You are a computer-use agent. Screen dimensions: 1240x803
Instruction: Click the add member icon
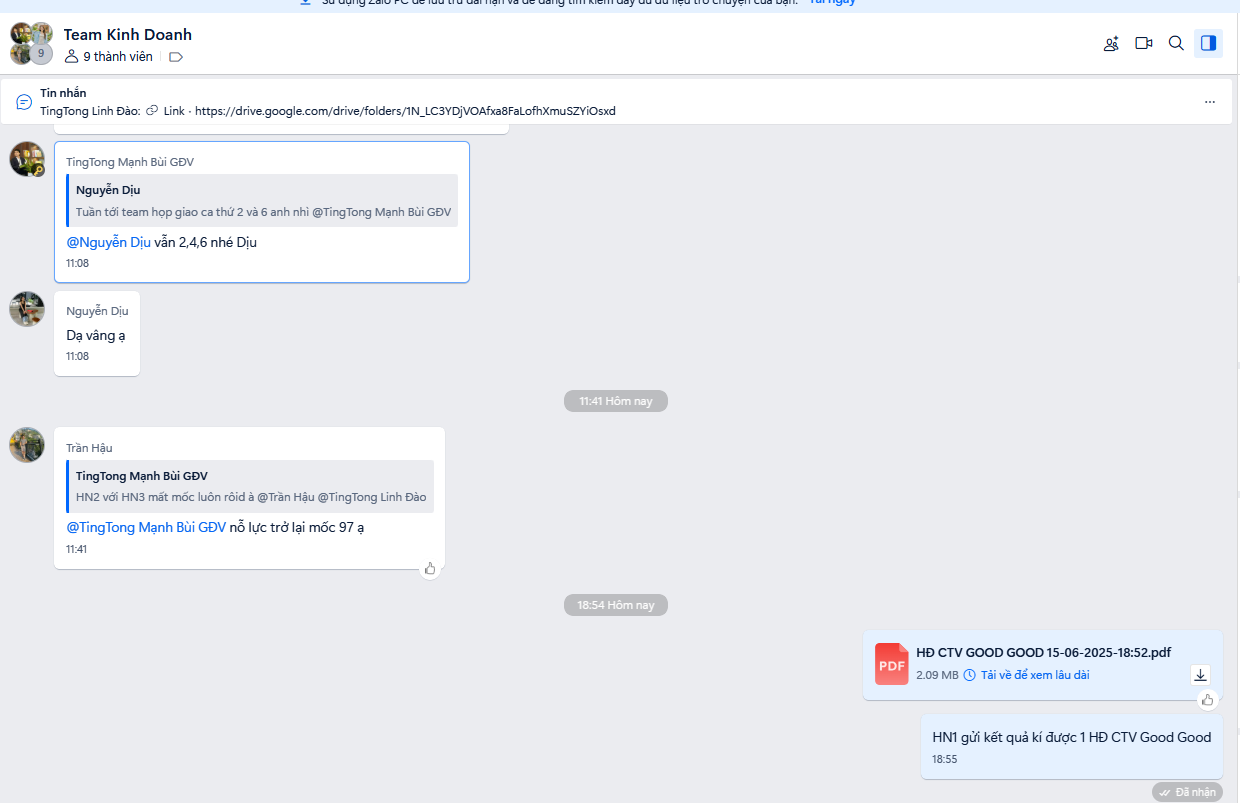point(1111,43)
